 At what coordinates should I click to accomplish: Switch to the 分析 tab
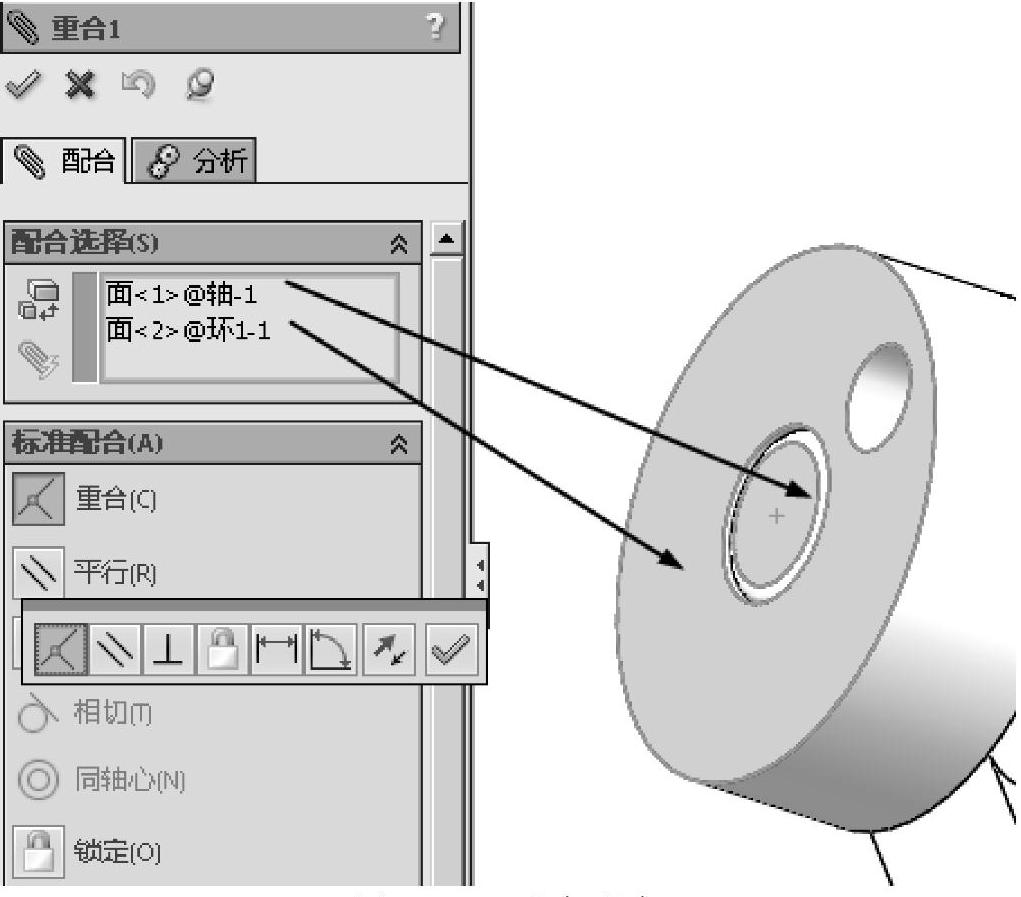(x=194, y=160)
